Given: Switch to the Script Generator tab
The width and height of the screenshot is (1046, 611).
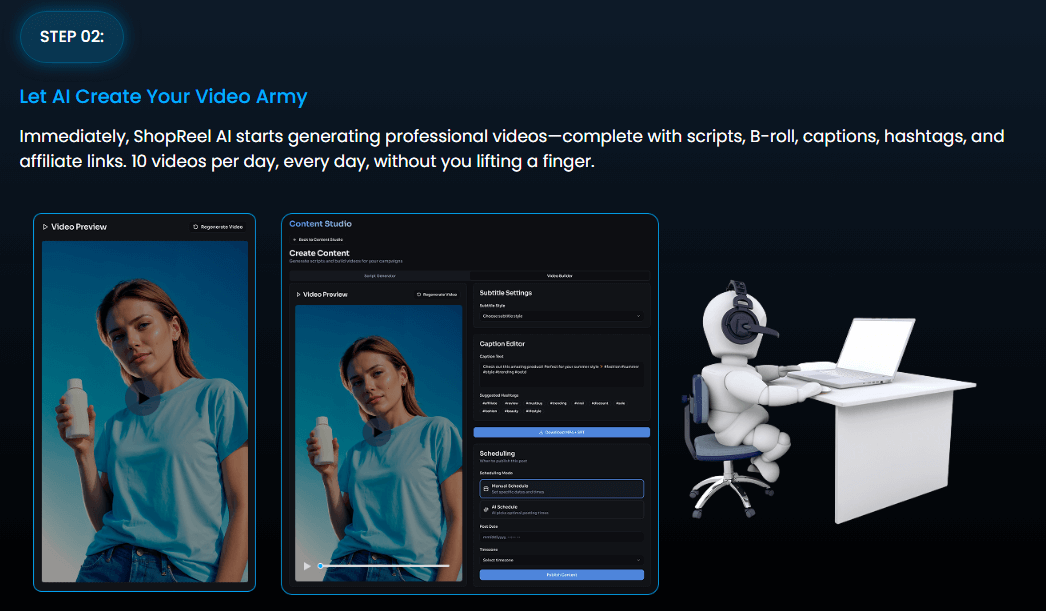Looking at the screenshot, I should click(380, 275).
